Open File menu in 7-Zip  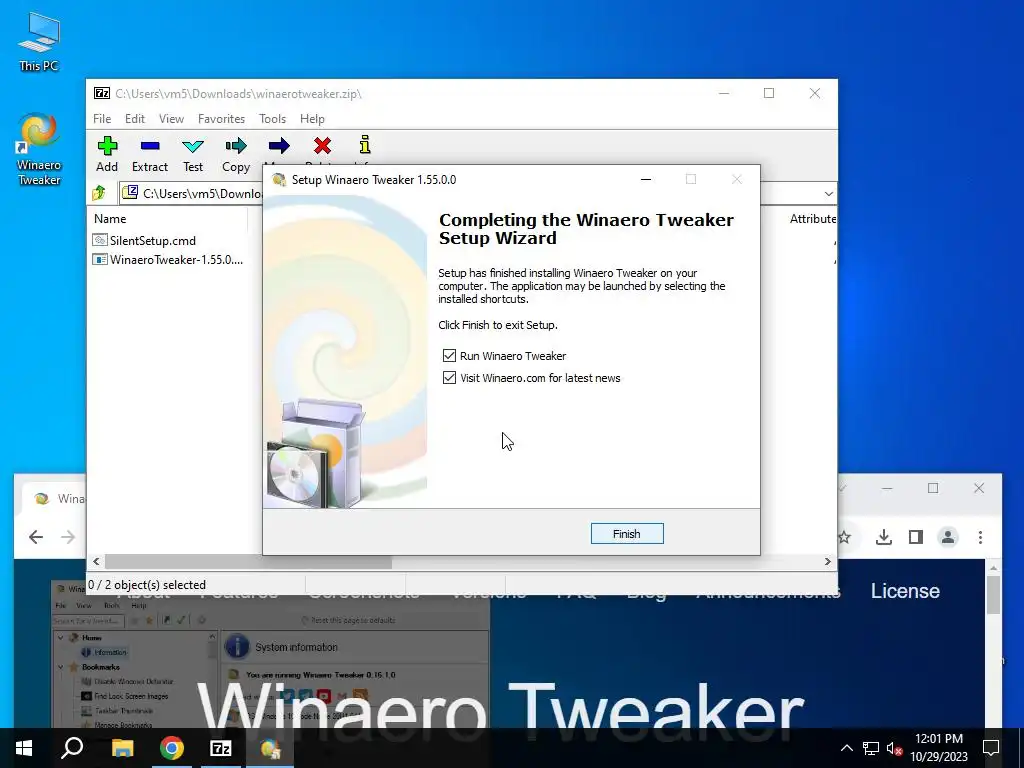click(102, 119)
